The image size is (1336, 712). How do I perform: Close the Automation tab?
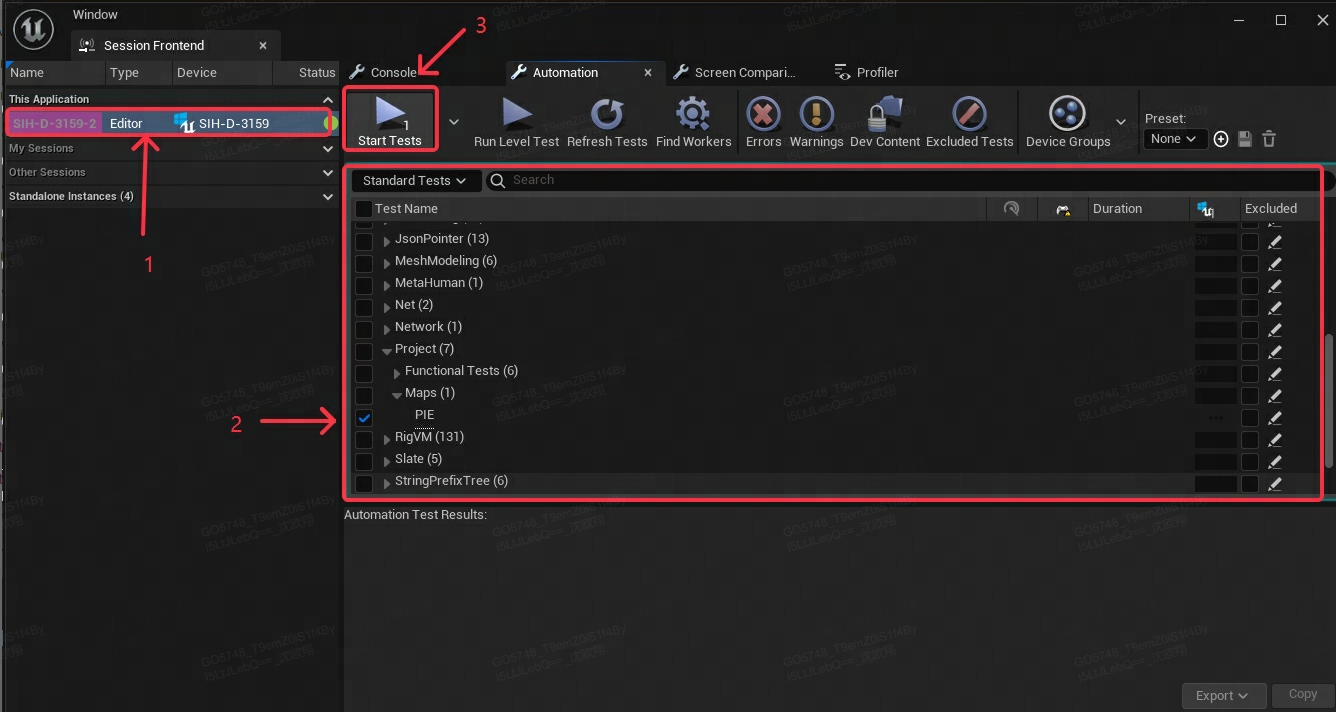tap(648, 72)
